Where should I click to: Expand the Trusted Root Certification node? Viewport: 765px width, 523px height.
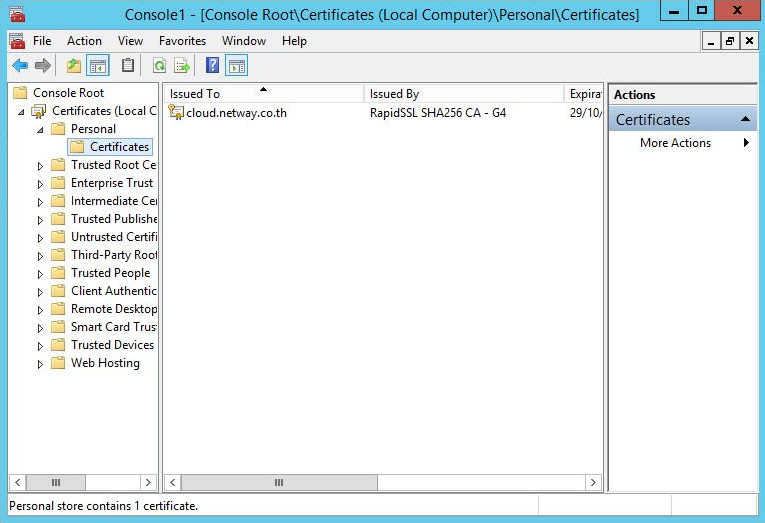click(40, 166)
